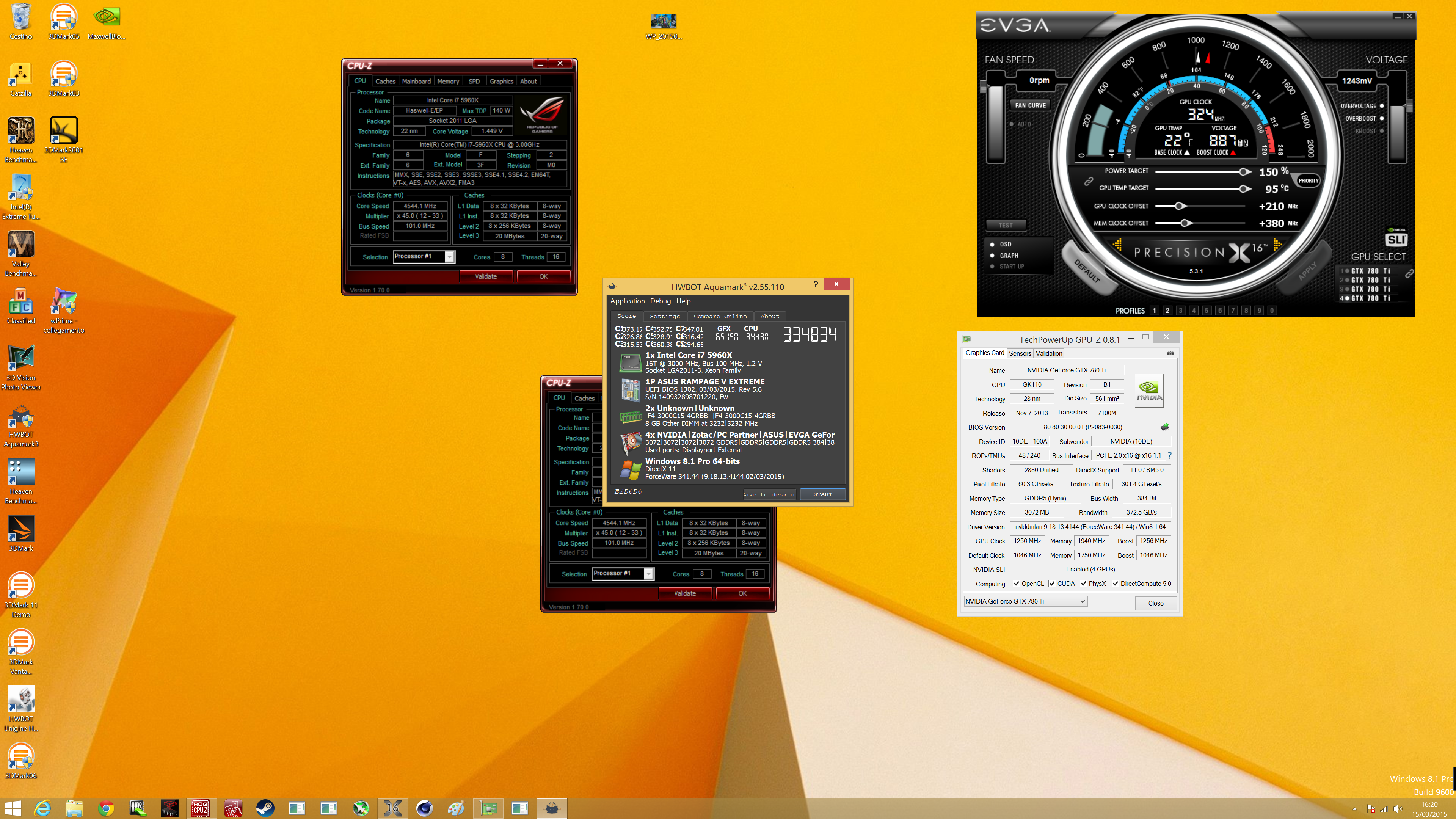1456x819 pixels.
Task: Open the 3DMark2001 SE desktop shortcut
Action: click(x=63, y=140)
